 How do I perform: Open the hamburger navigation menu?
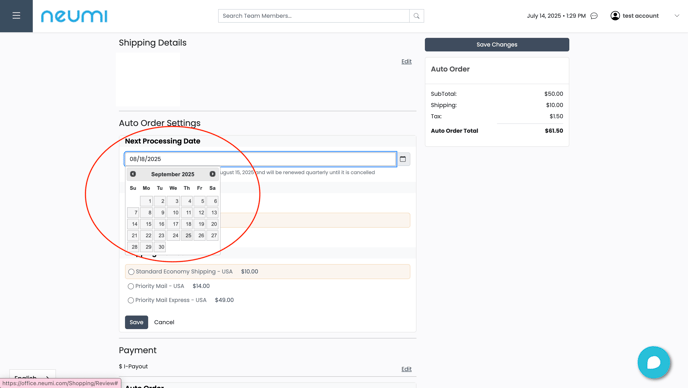[x=16, y=16]
